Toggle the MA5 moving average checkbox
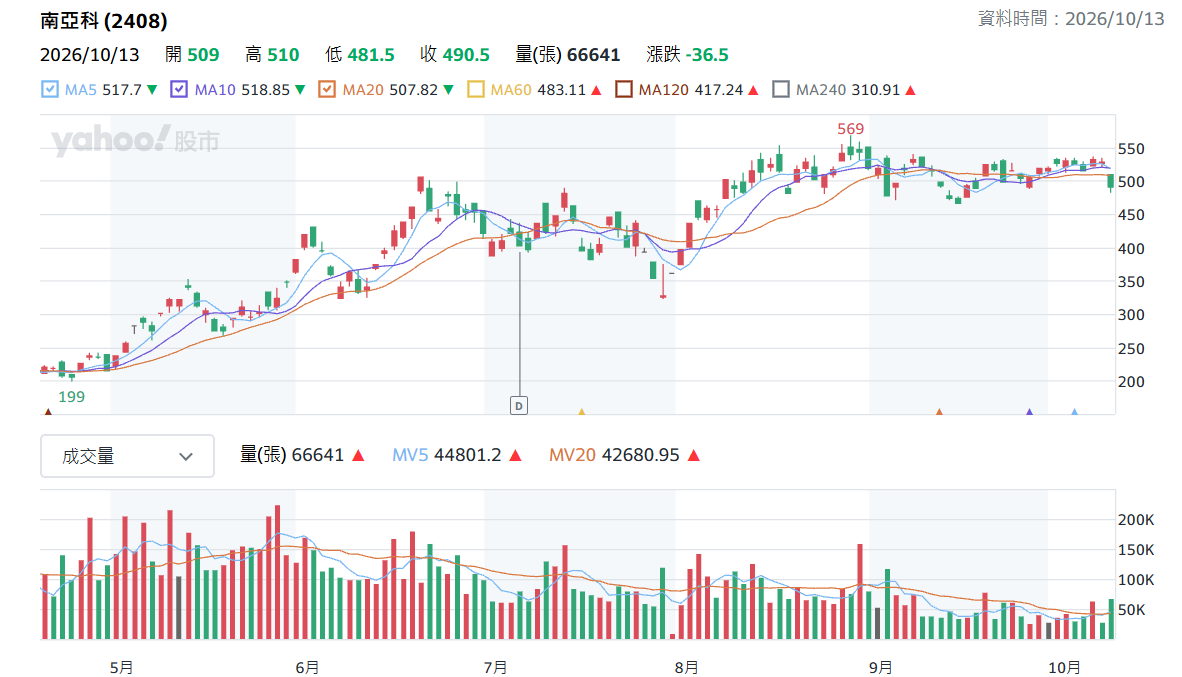The width and height of the screenshot is (1182, 677). [50, 90]
